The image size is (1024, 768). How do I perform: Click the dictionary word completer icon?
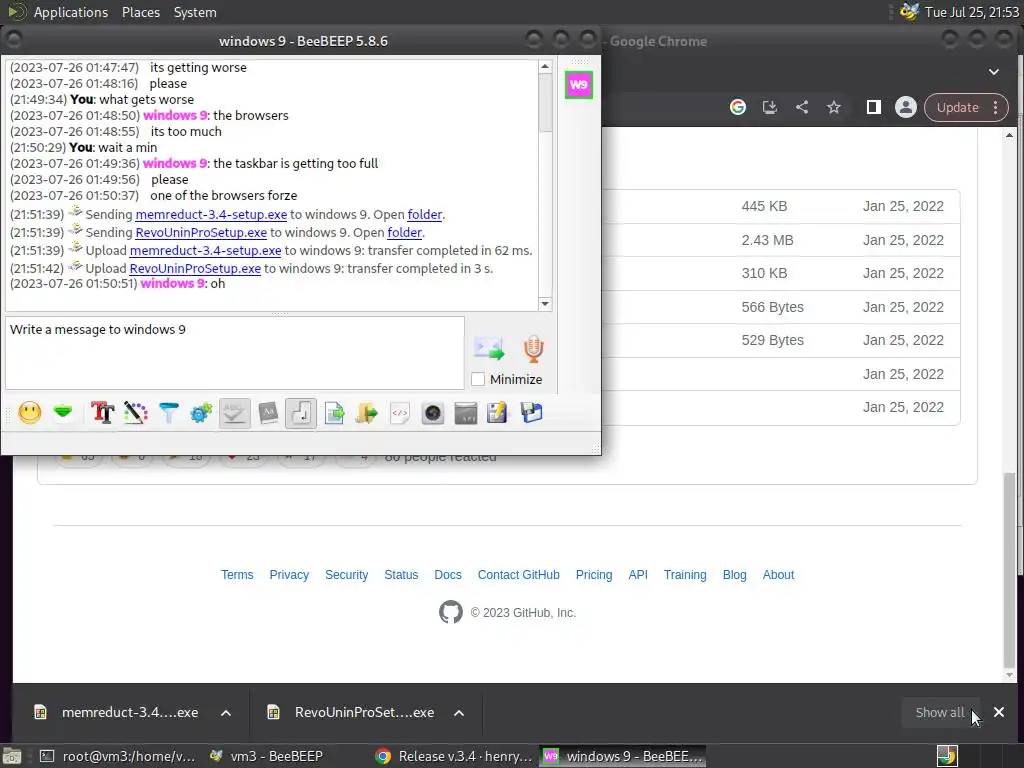(x=268, y=413)
